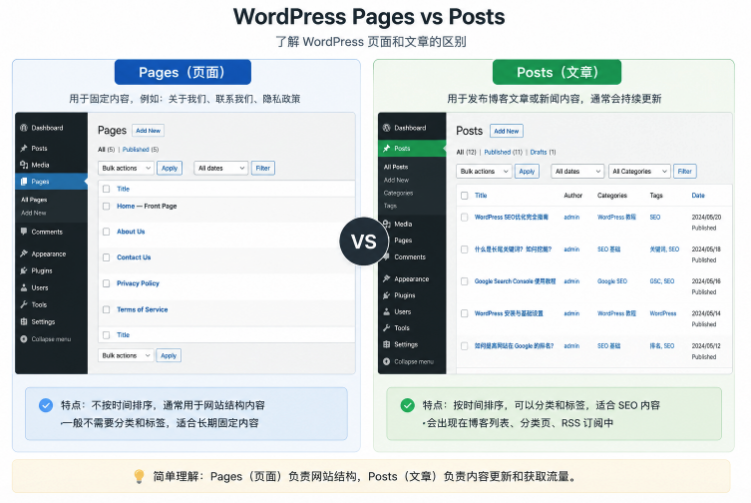This screenshot has height=503, width=751.
Task: Tick checkbox of the post dated 2024/05/20
Action: pyautogui.click(x=464, y=217)
